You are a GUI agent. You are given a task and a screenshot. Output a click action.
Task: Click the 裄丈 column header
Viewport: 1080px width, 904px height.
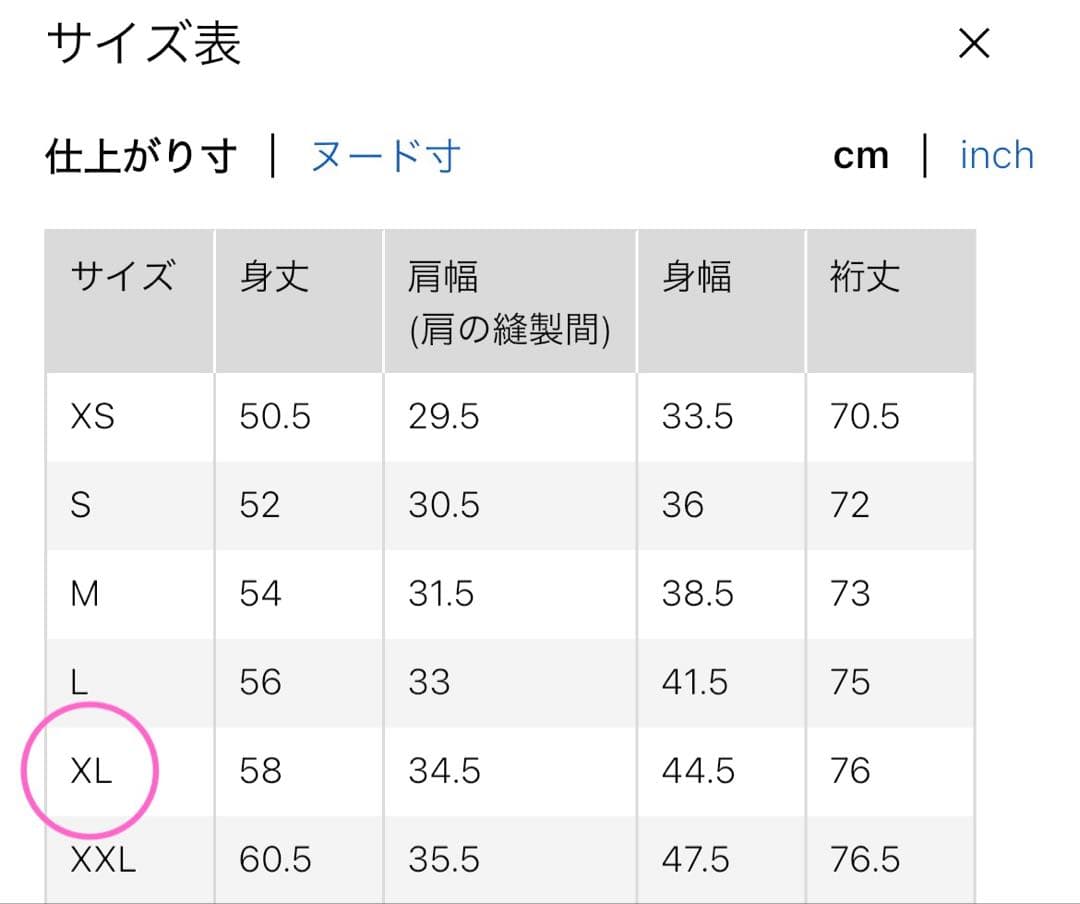pos(865,277)
